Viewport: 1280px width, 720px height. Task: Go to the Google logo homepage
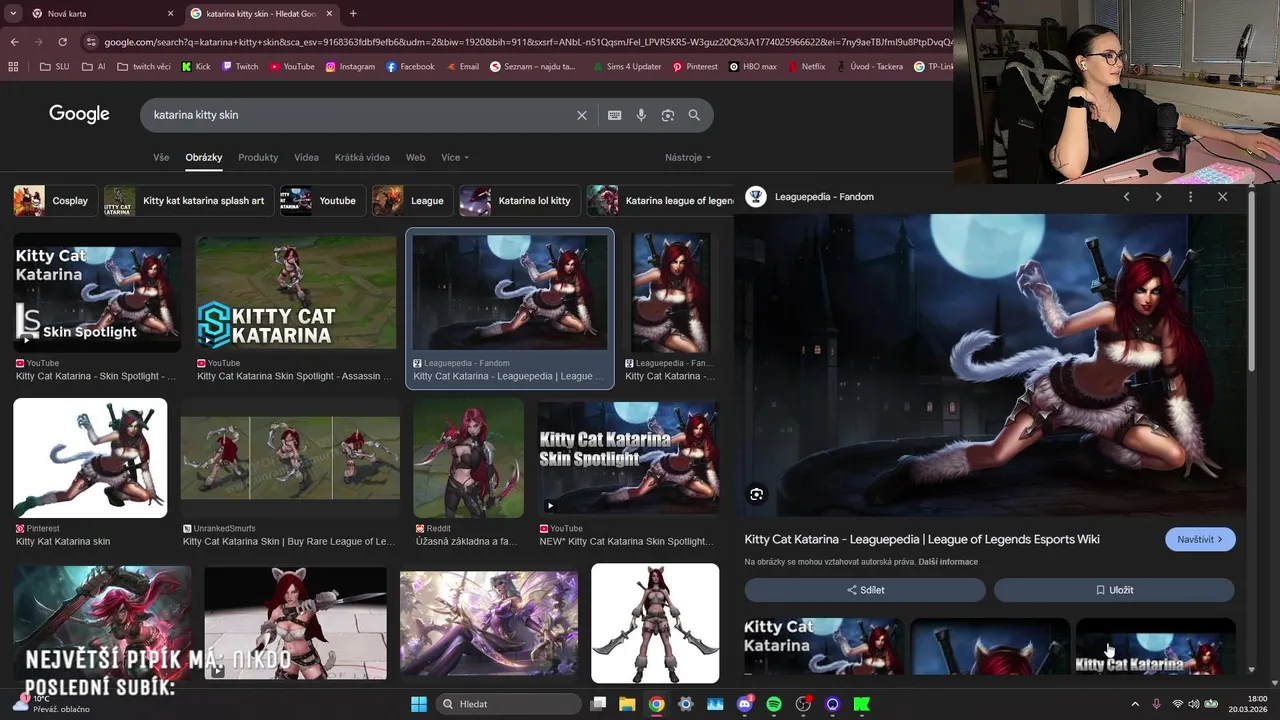coord(79,114)
